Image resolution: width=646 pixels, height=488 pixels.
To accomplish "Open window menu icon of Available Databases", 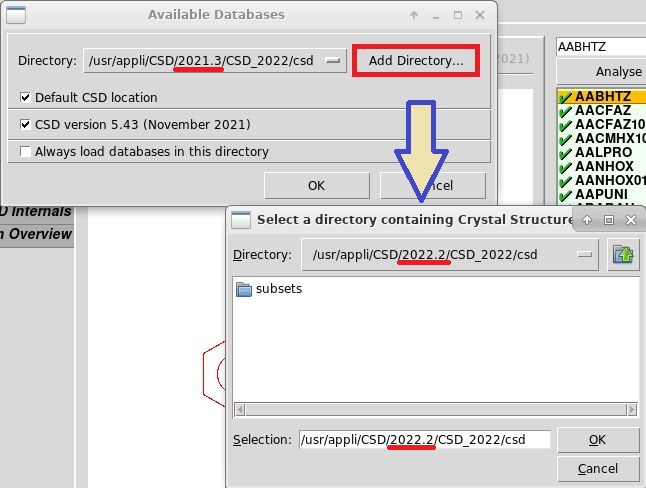I will (16, 15).
